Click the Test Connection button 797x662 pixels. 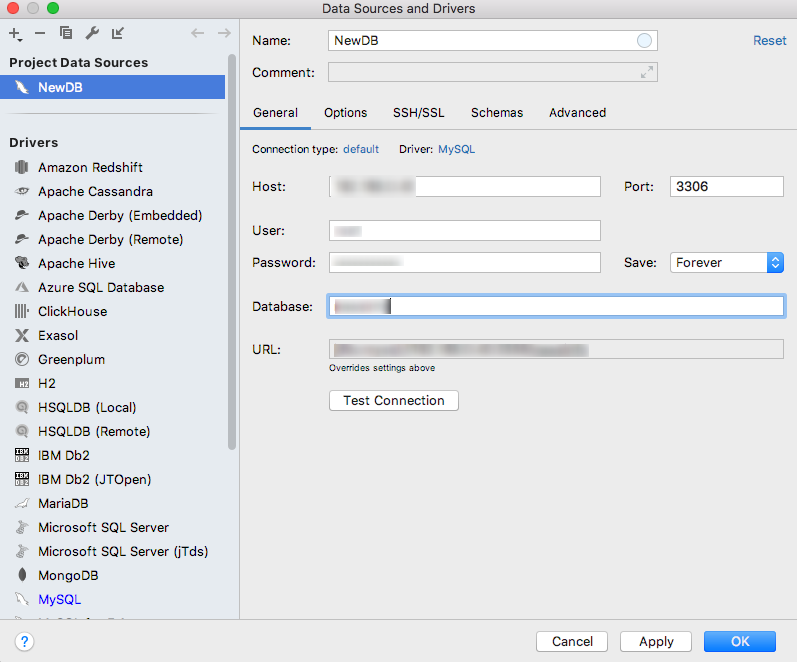click(393, 400)
